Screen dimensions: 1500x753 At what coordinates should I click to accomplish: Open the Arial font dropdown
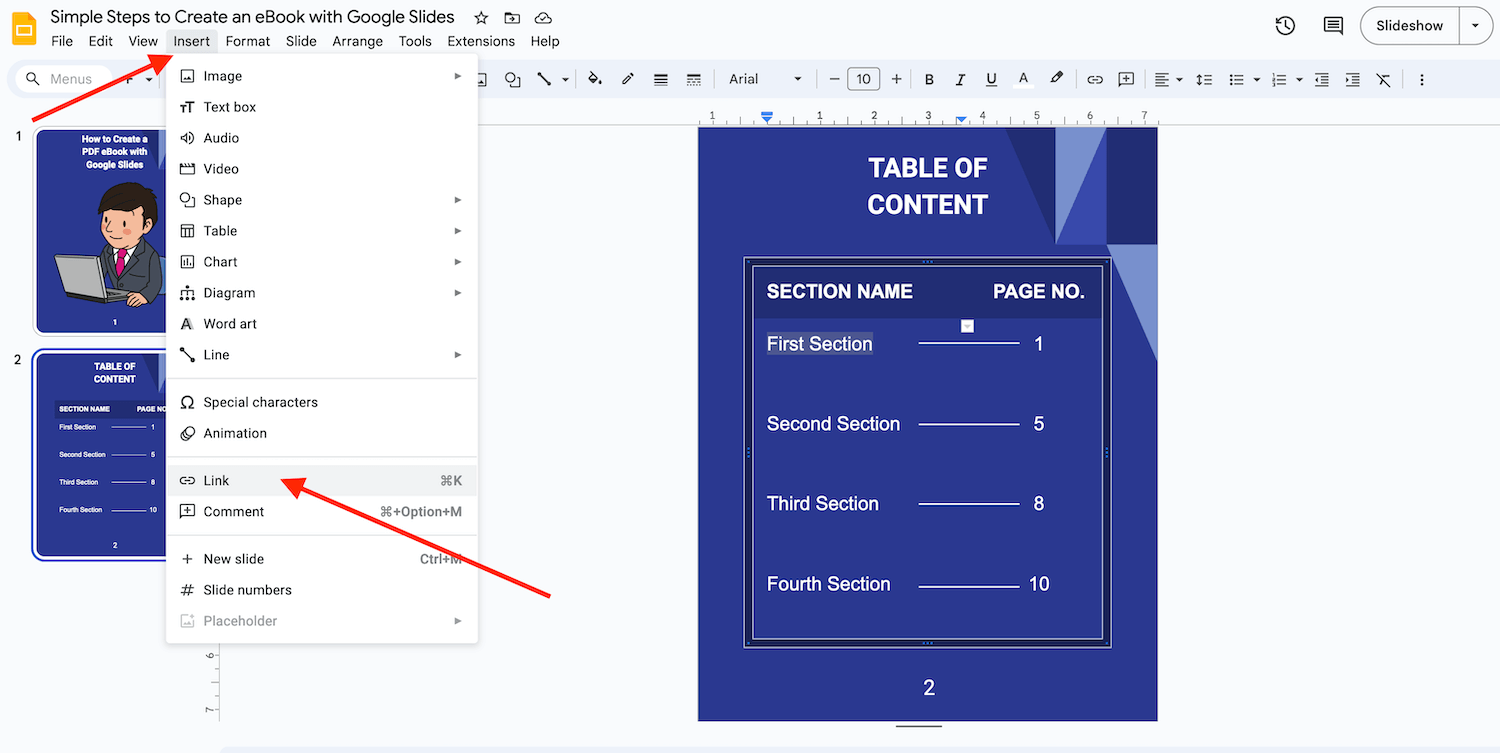pos(765,79)
